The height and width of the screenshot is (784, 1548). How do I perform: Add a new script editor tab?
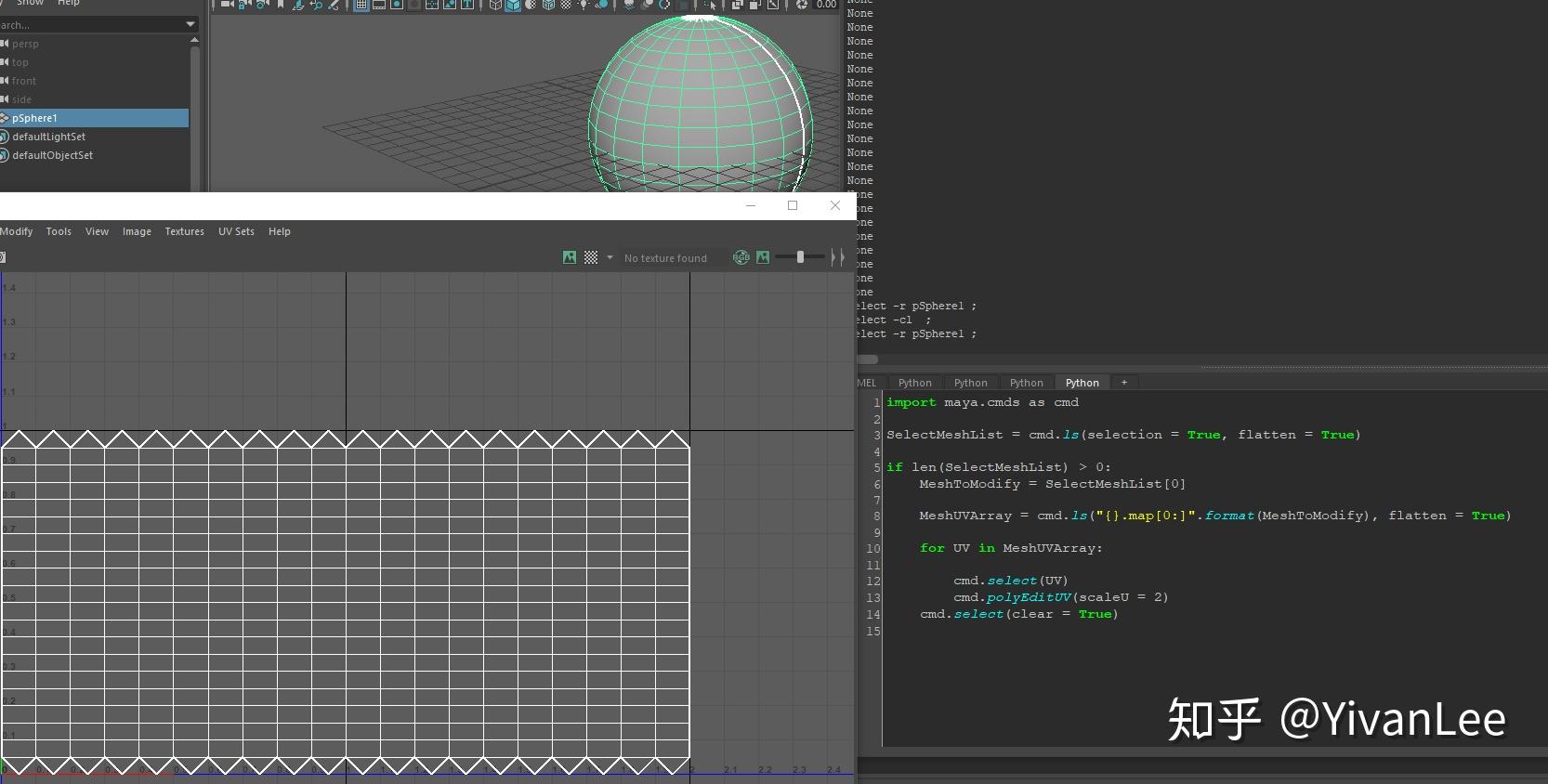[x=1123, y=382]
